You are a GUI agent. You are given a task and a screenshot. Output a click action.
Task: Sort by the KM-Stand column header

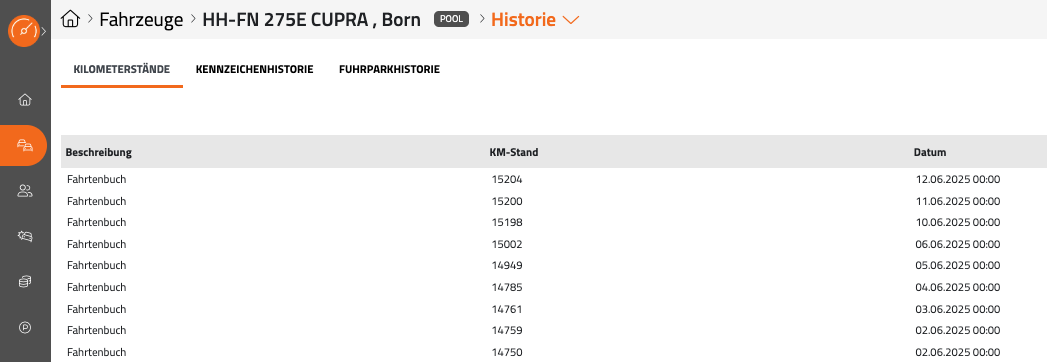point(513,152)
